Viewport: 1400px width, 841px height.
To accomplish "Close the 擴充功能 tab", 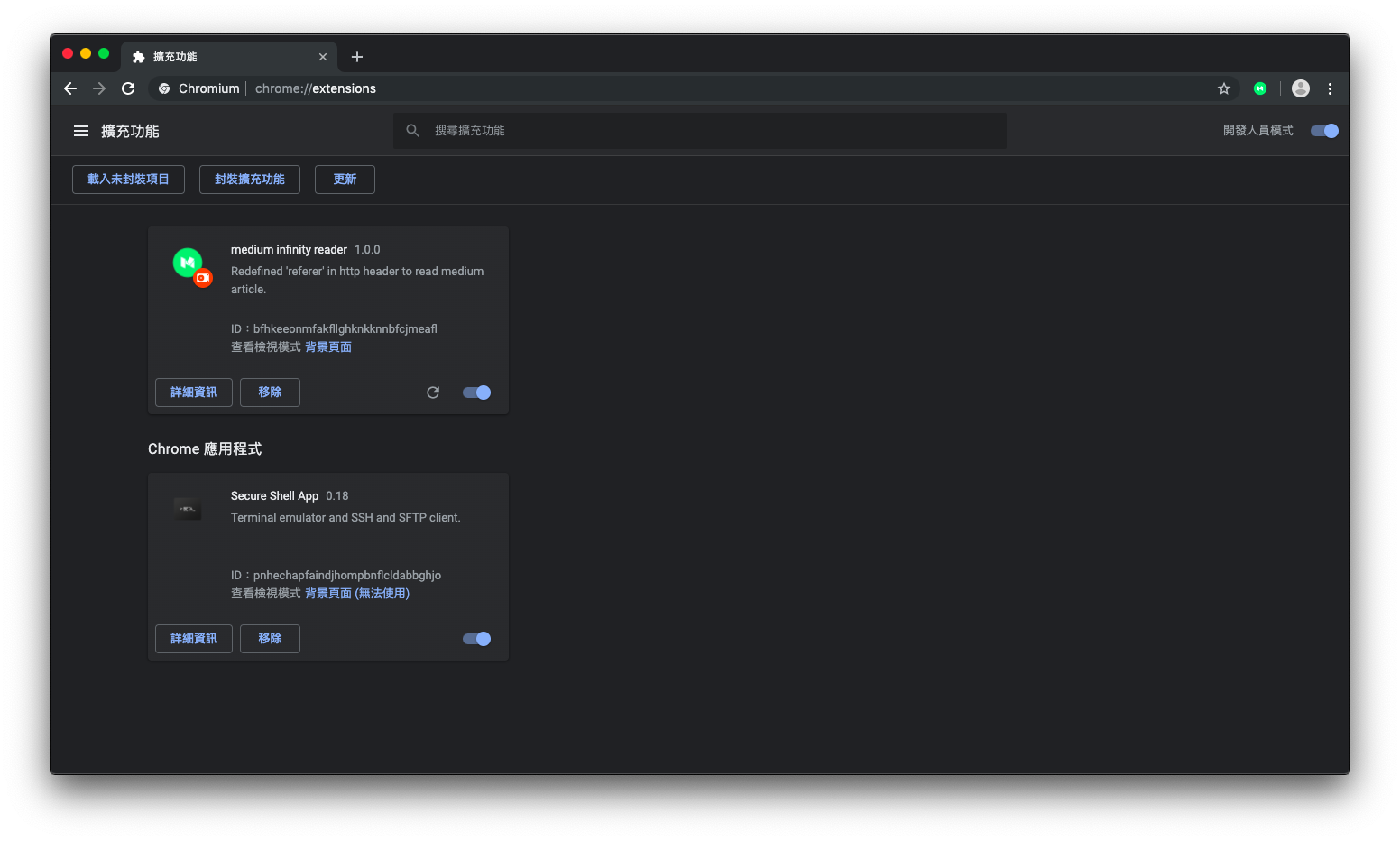I will (323, 57).
